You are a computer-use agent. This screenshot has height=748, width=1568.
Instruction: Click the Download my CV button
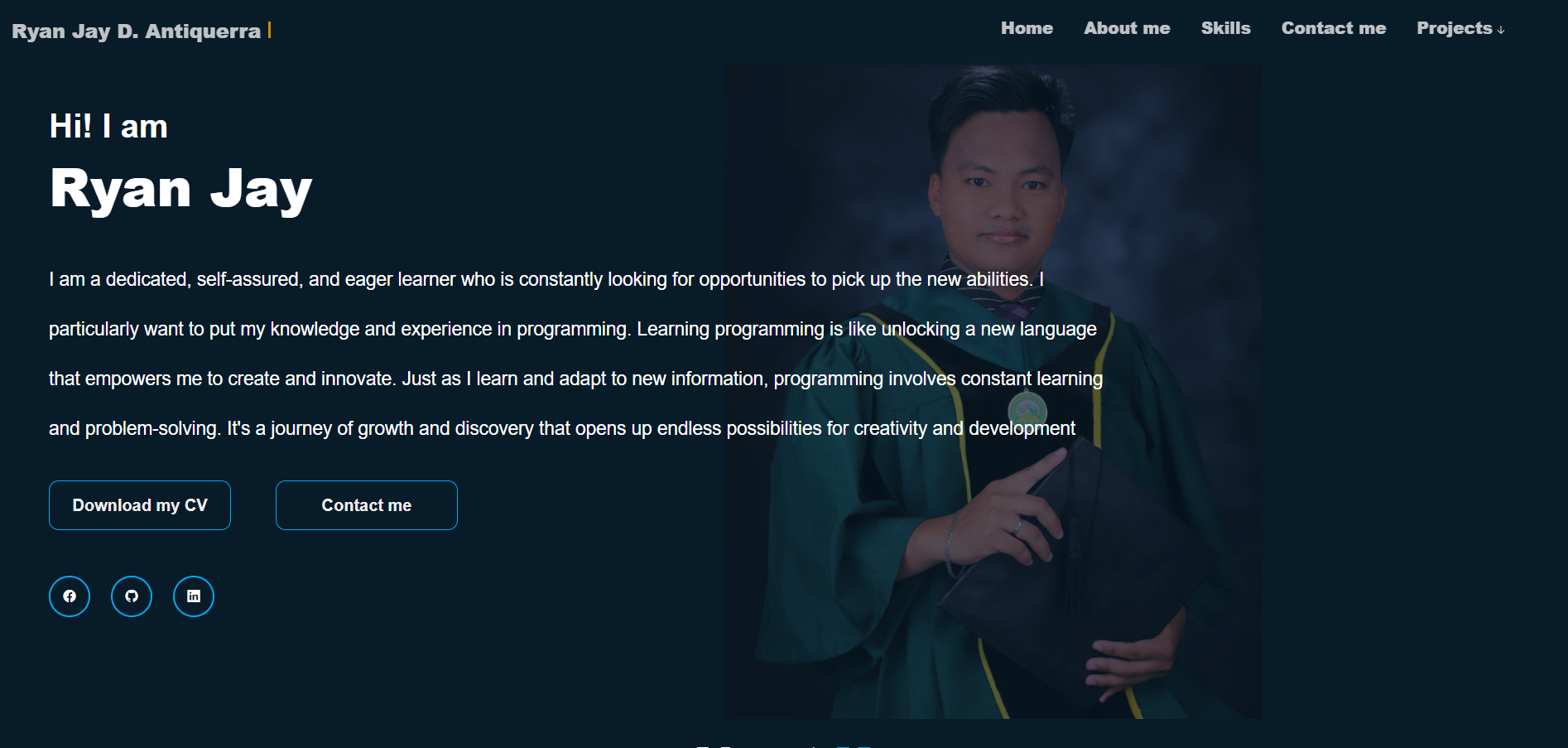pyautogui.click(x=140, y=505)
